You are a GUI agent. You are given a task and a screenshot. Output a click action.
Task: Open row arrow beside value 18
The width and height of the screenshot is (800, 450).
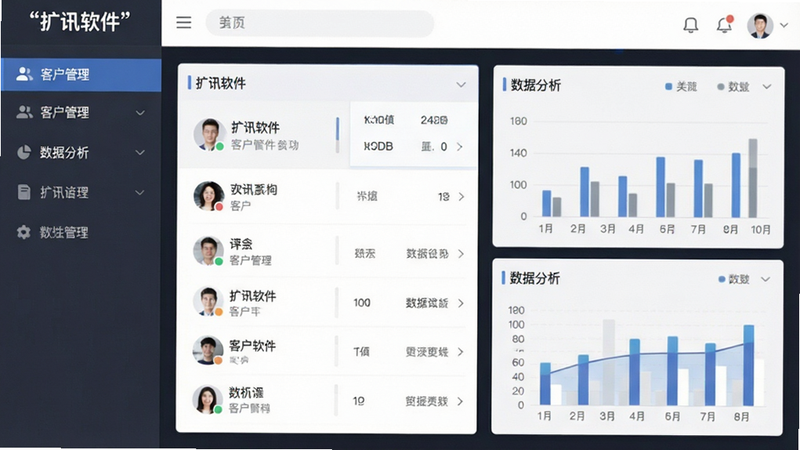click(461, 196)
